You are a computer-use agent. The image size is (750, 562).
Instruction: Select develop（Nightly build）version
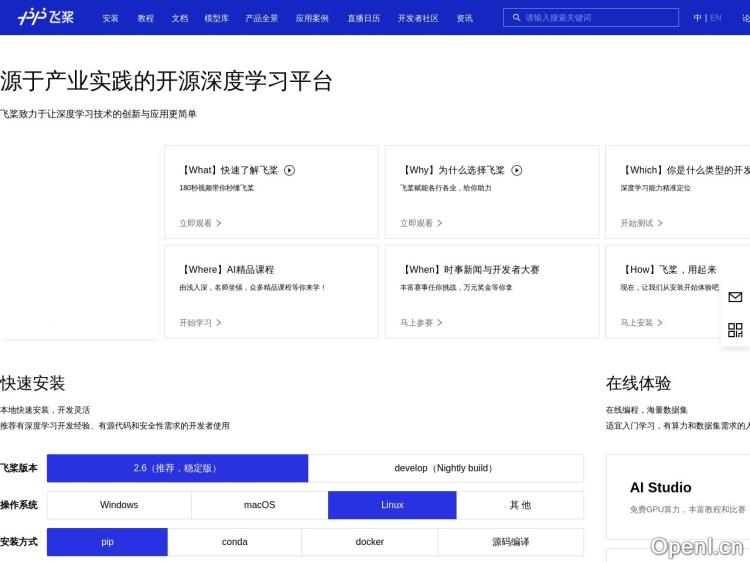click(446, 468)
